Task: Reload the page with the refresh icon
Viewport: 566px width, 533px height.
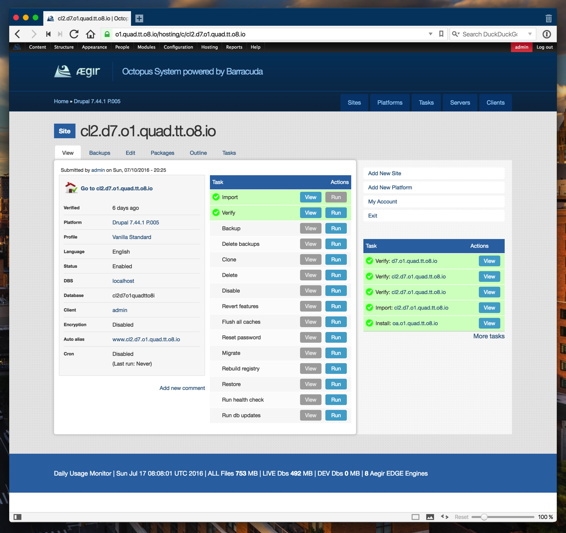Action: pyautogui.click(x=74, y=34)
